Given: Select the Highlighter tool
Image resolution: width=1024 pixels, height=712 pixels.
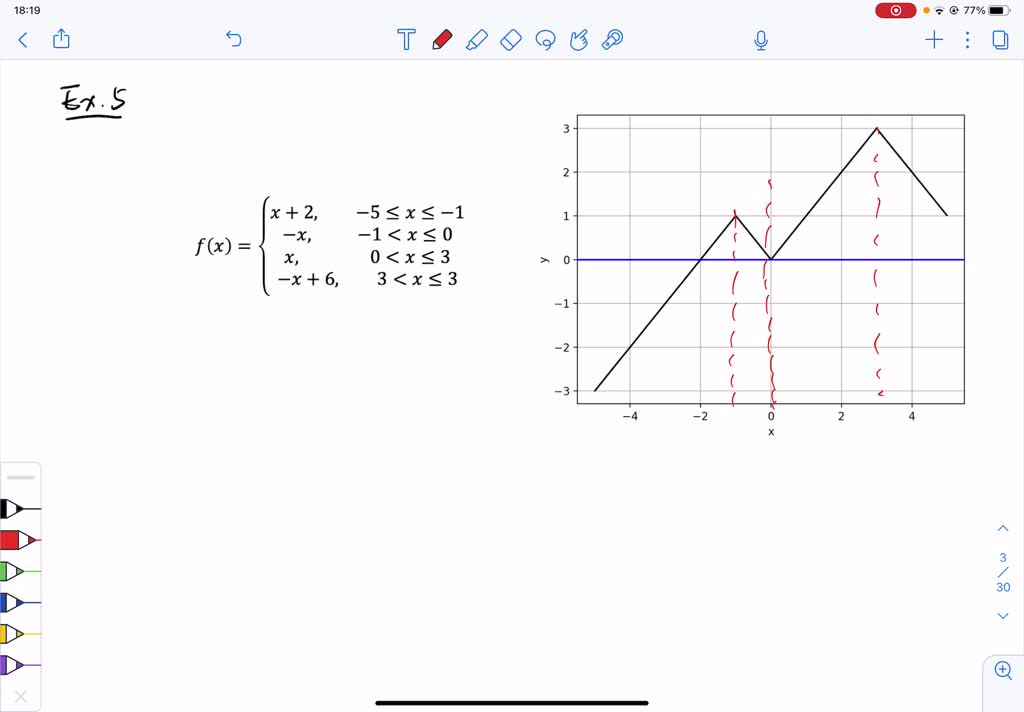Looking at the screenshot, I should 477,40.
